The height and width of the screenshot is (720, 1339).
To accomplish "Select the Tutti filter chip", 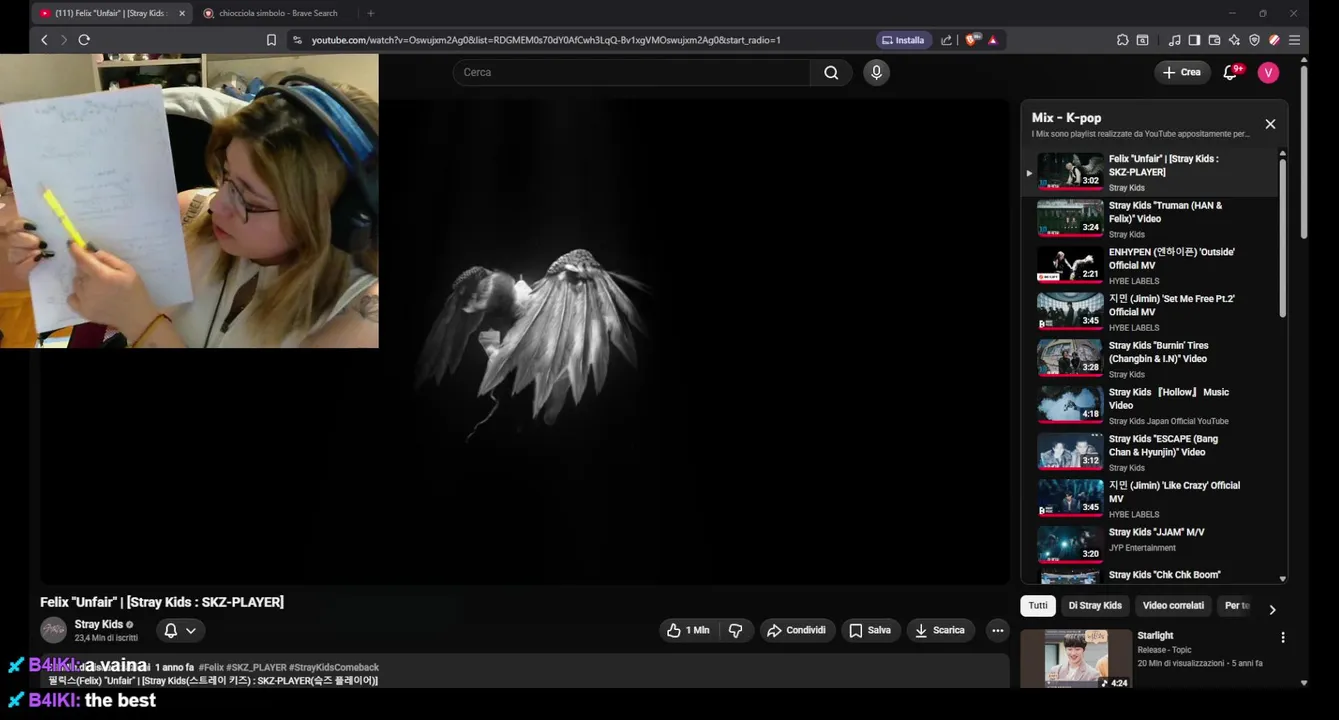I will click(x=1038, y=605).
